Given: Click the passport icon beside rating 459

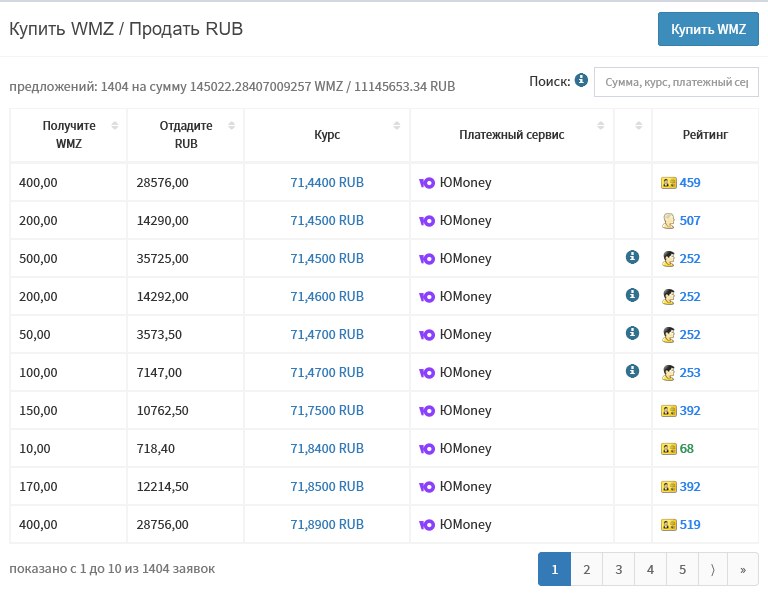Looking at the screenshot, I should [669, 183].
